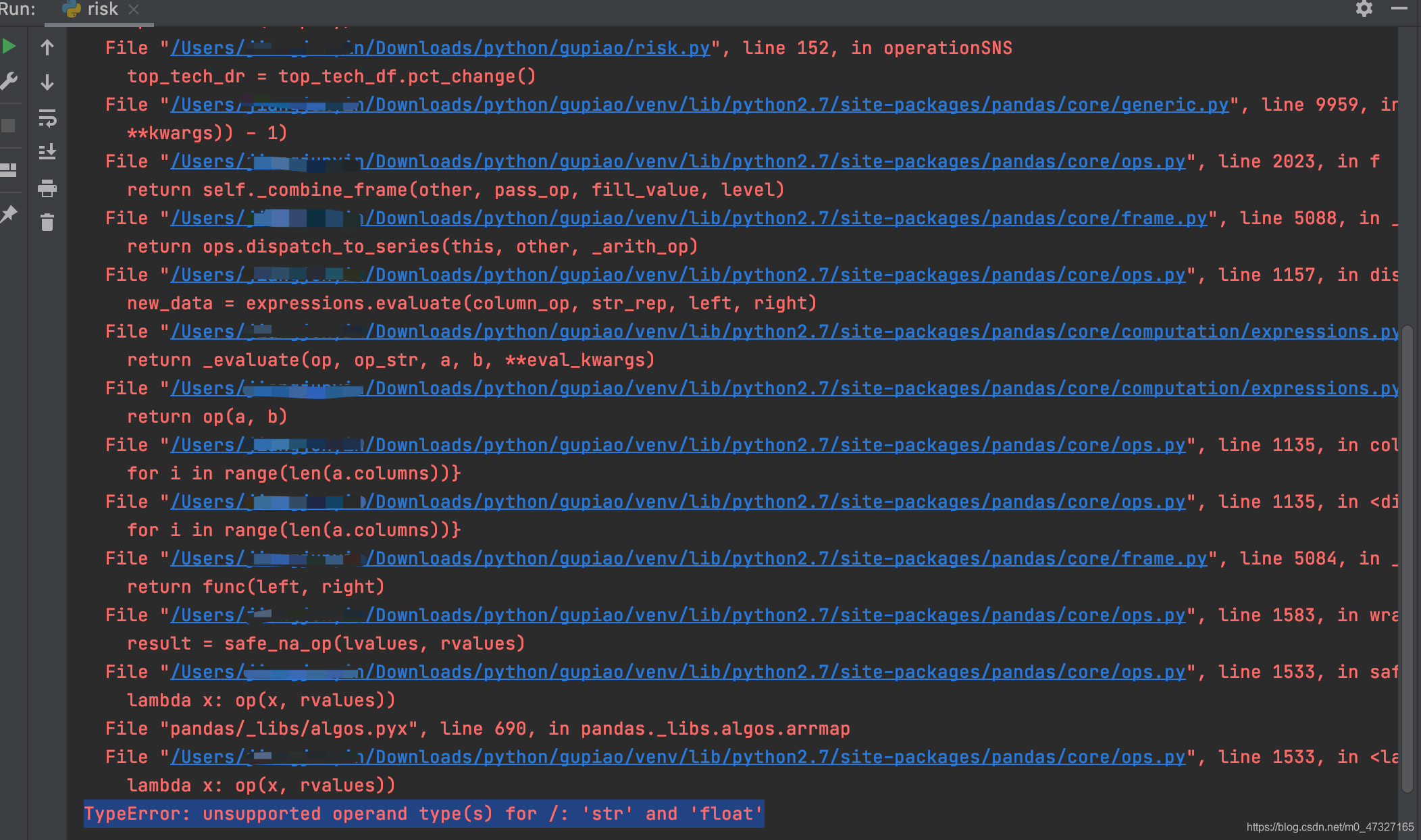Open expressions.py link above 'return op(a, b)'
Image resolution: width=1421 pixels, height=840 pixels.
click(784, 388)
